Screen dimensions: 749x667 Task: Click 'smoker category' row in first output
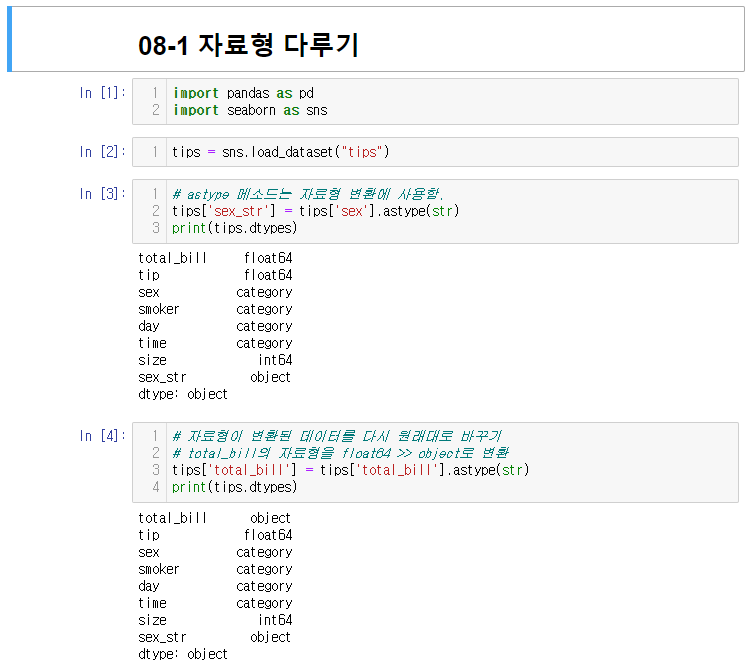[215, 309]
